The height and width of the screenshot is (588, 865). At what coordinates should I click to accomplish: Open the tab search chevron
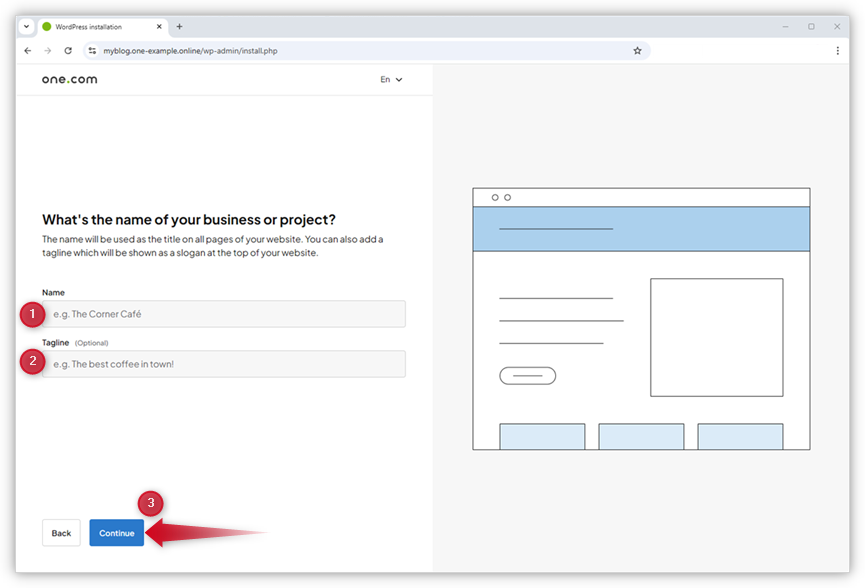coord(25,26)
